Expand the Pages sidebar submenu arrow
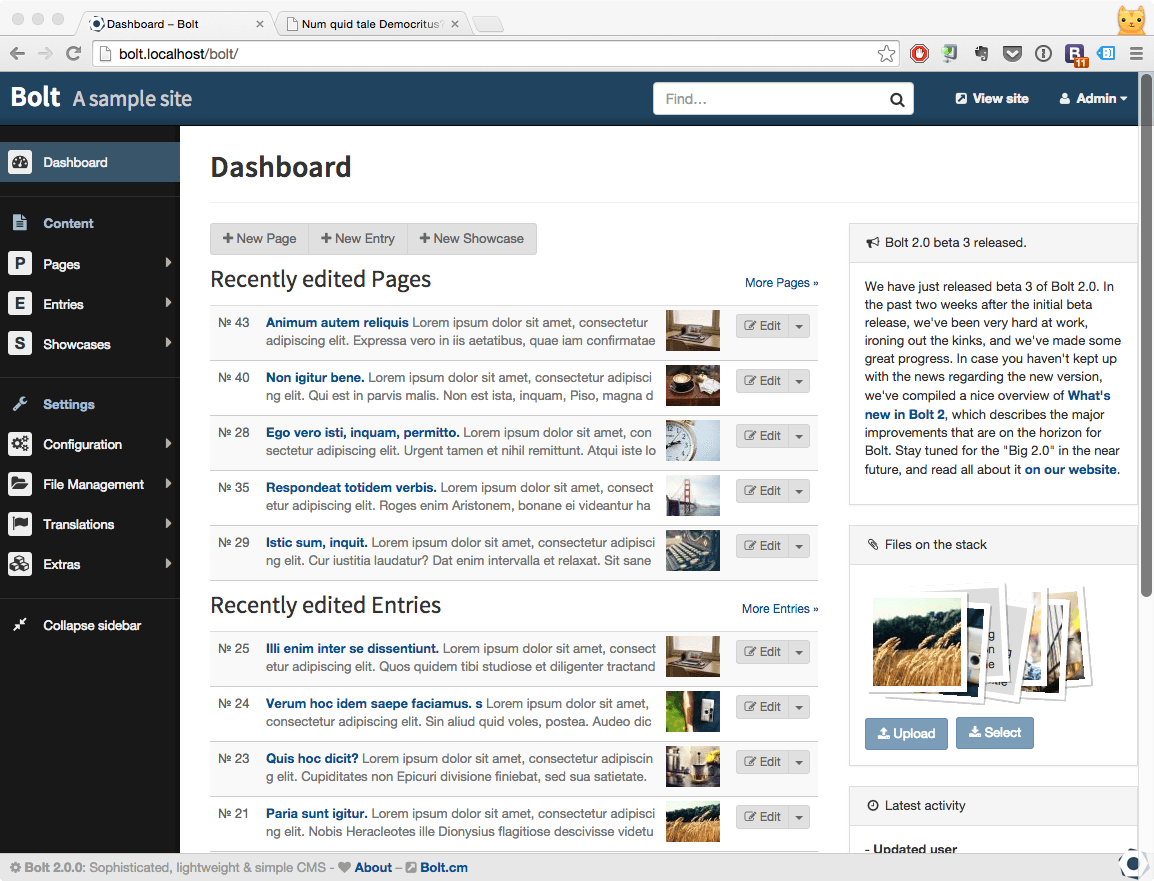Screen dimensions: 1154x881 (x=168, y=263)
